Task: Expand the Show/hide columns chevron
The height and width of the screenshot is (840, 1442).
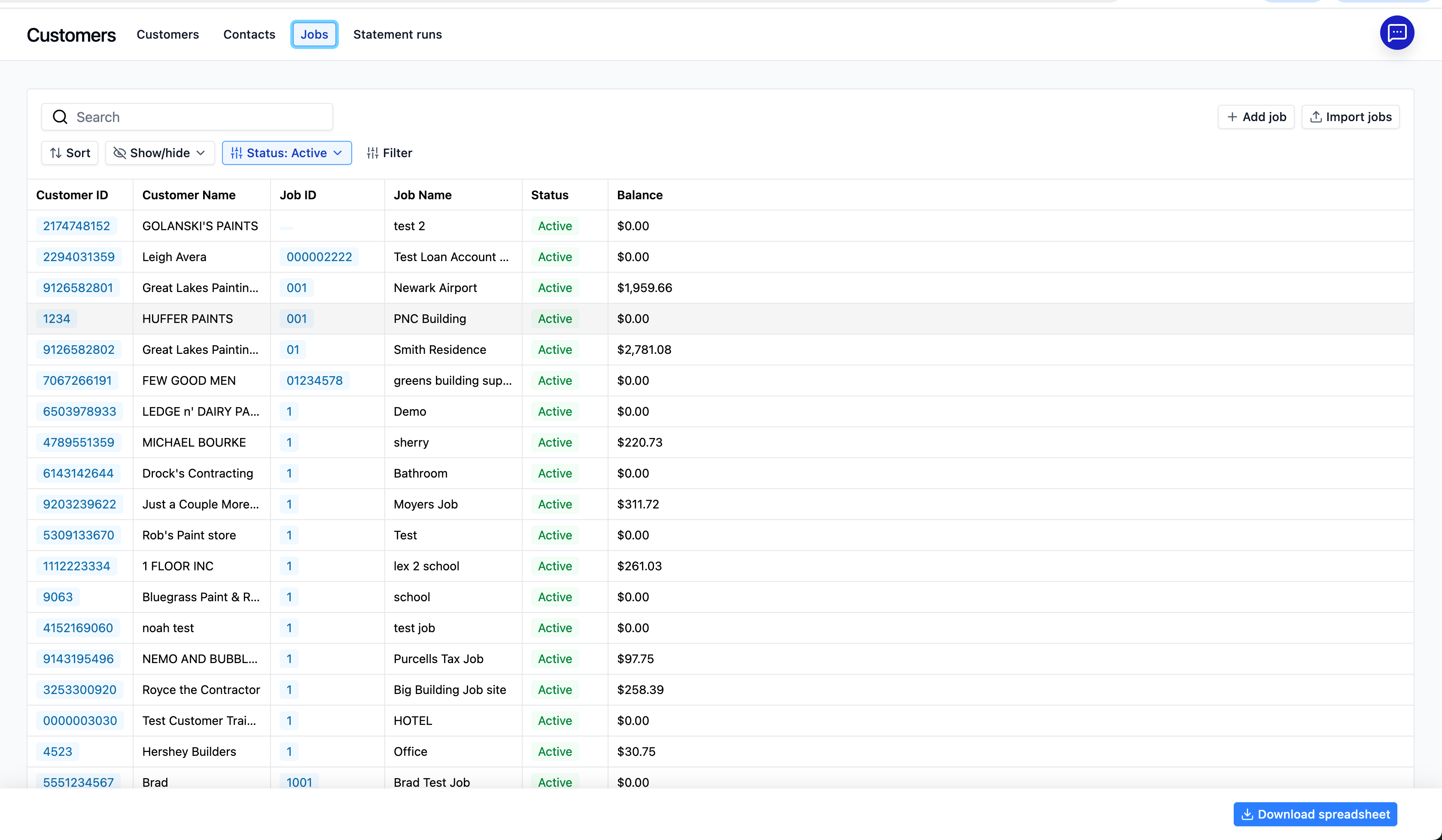Action: (201, 153)
